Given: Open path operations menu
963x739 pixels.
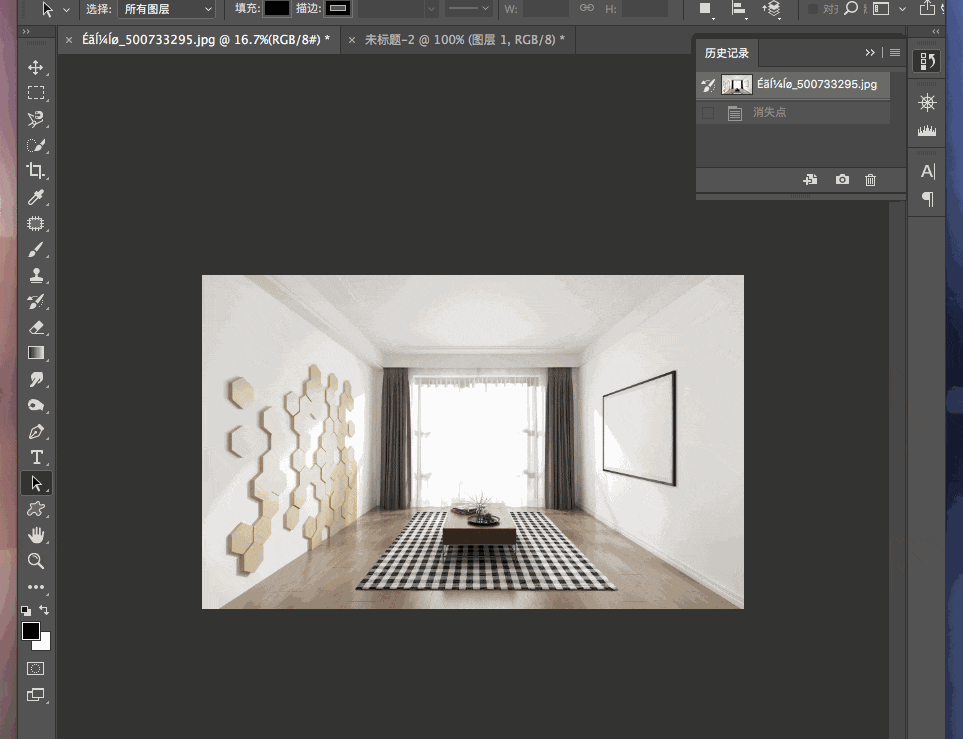Looking at the screenshot, I should 706,9.
